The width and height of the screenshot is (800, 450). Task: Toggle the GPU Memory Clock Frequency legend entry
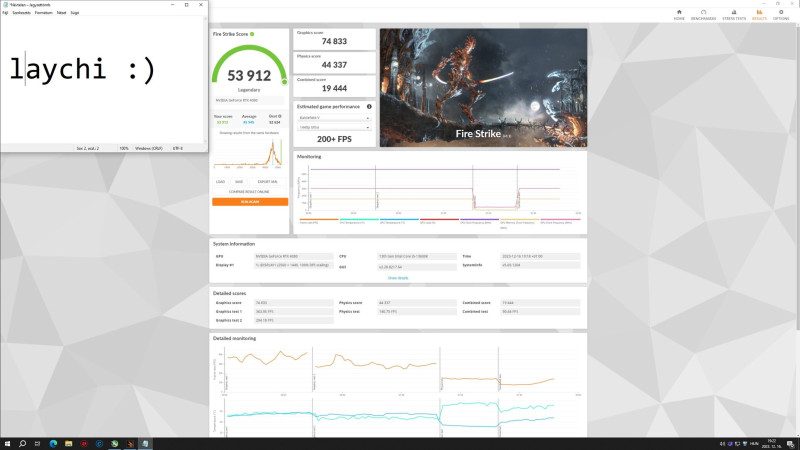point(519,223)
